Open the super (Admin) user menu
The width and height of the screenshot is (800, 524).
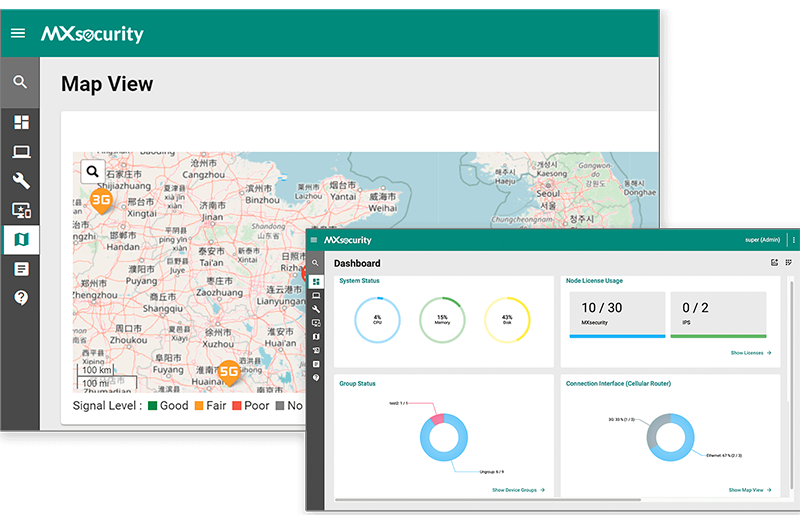point(762,240)
